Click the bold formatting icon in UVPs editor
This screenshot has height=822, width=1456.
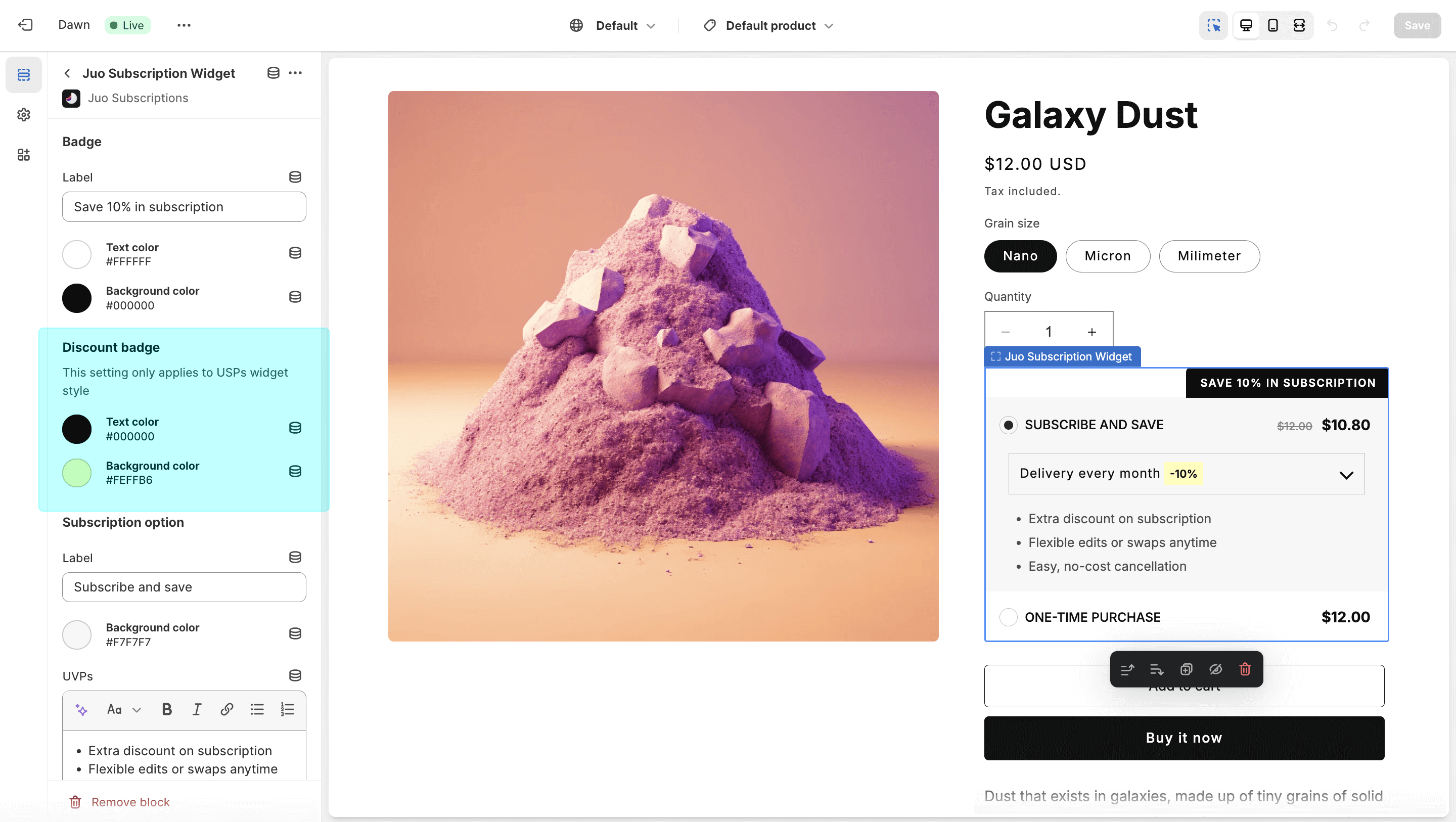[166, 710]
